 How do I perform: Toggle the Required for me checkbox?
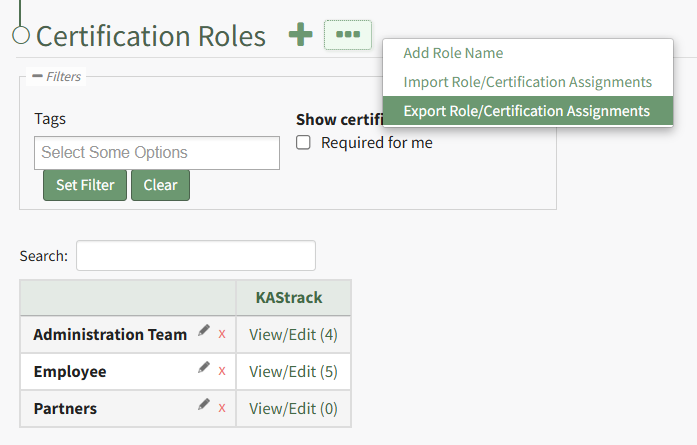coord(304,143)
